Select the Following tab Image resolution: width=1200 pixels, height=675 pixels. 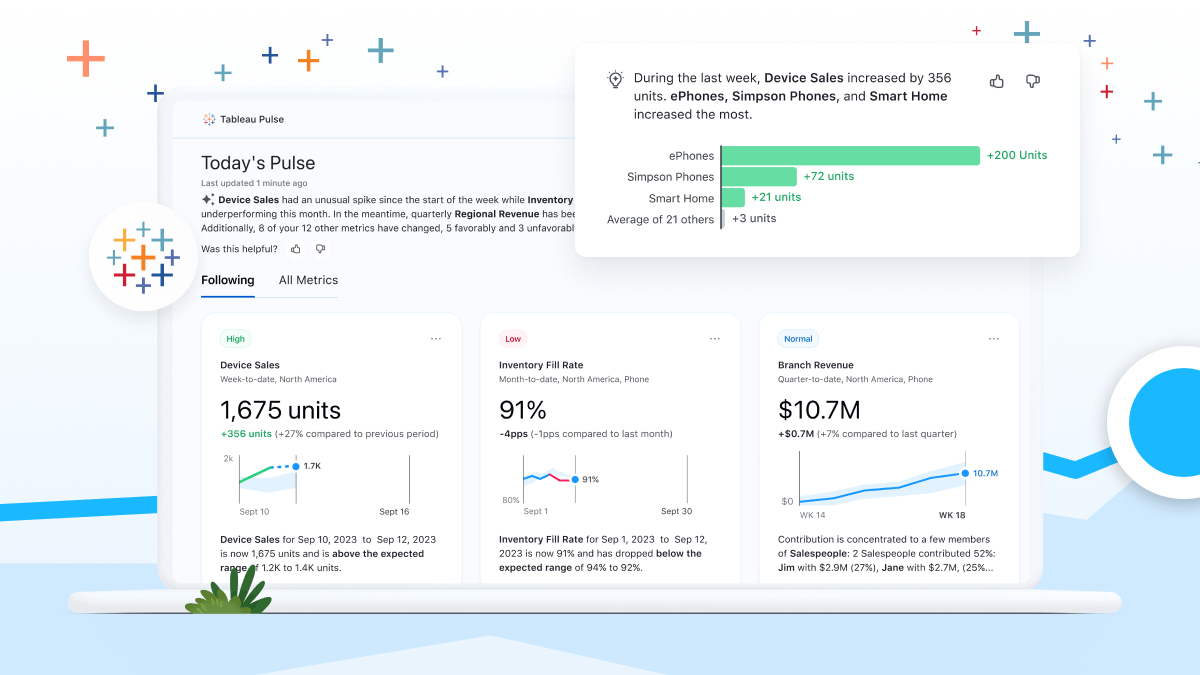click(227, 280)
